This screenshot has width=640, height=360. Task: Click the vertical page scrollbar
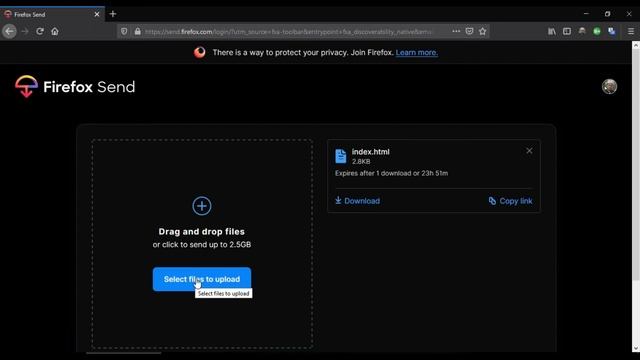(x=636, y=163)
